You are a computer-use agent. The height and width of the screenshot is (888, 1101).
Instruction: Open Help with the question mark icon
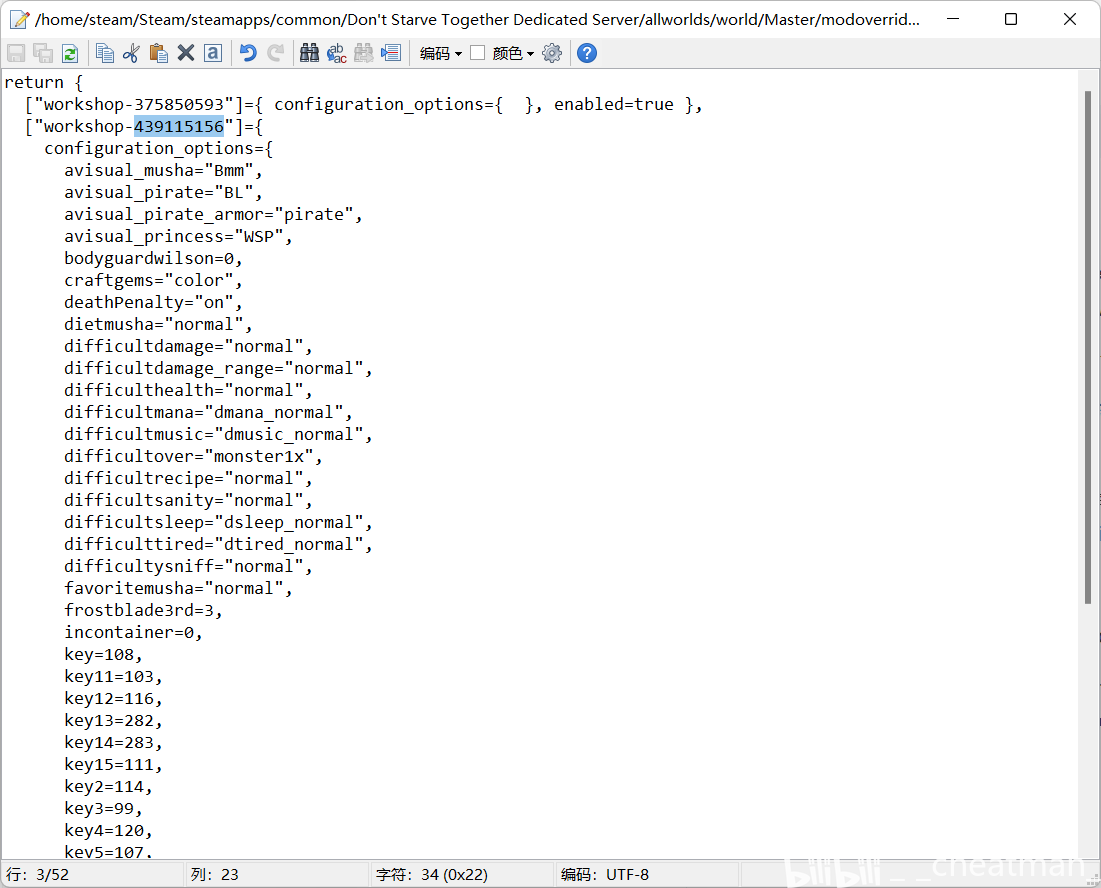[x=587, y=53]
